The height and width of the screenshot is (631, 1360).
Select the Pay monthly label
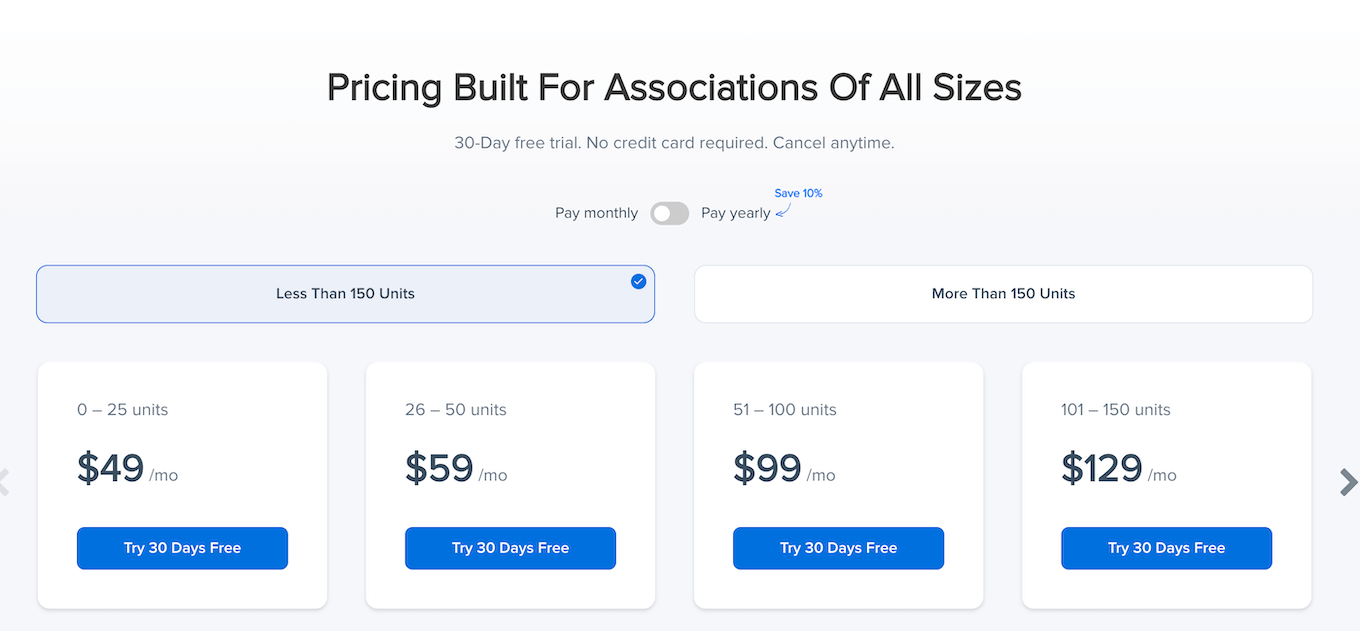tap(596, 213)
